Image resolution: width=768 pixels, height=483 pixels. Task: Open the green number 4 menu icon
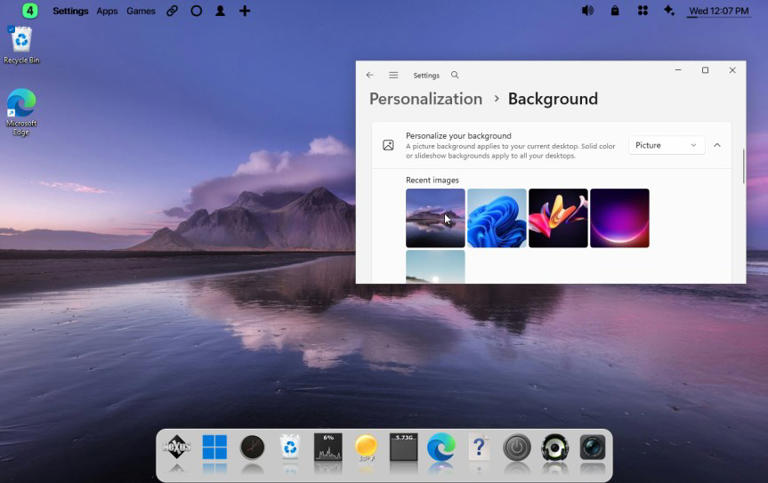30,10
